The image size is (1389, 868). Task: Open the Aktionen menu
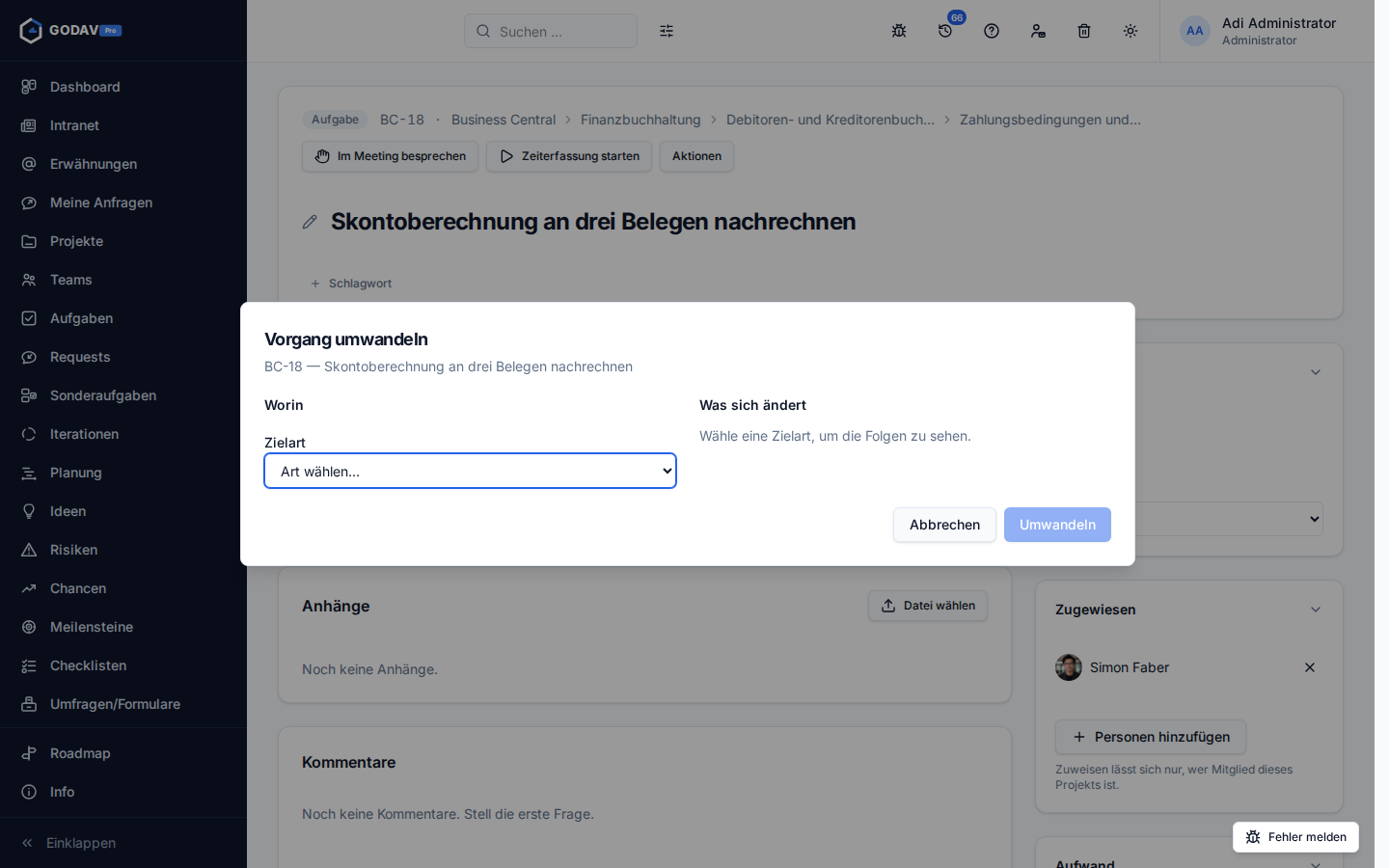click(x=696, y=156)
